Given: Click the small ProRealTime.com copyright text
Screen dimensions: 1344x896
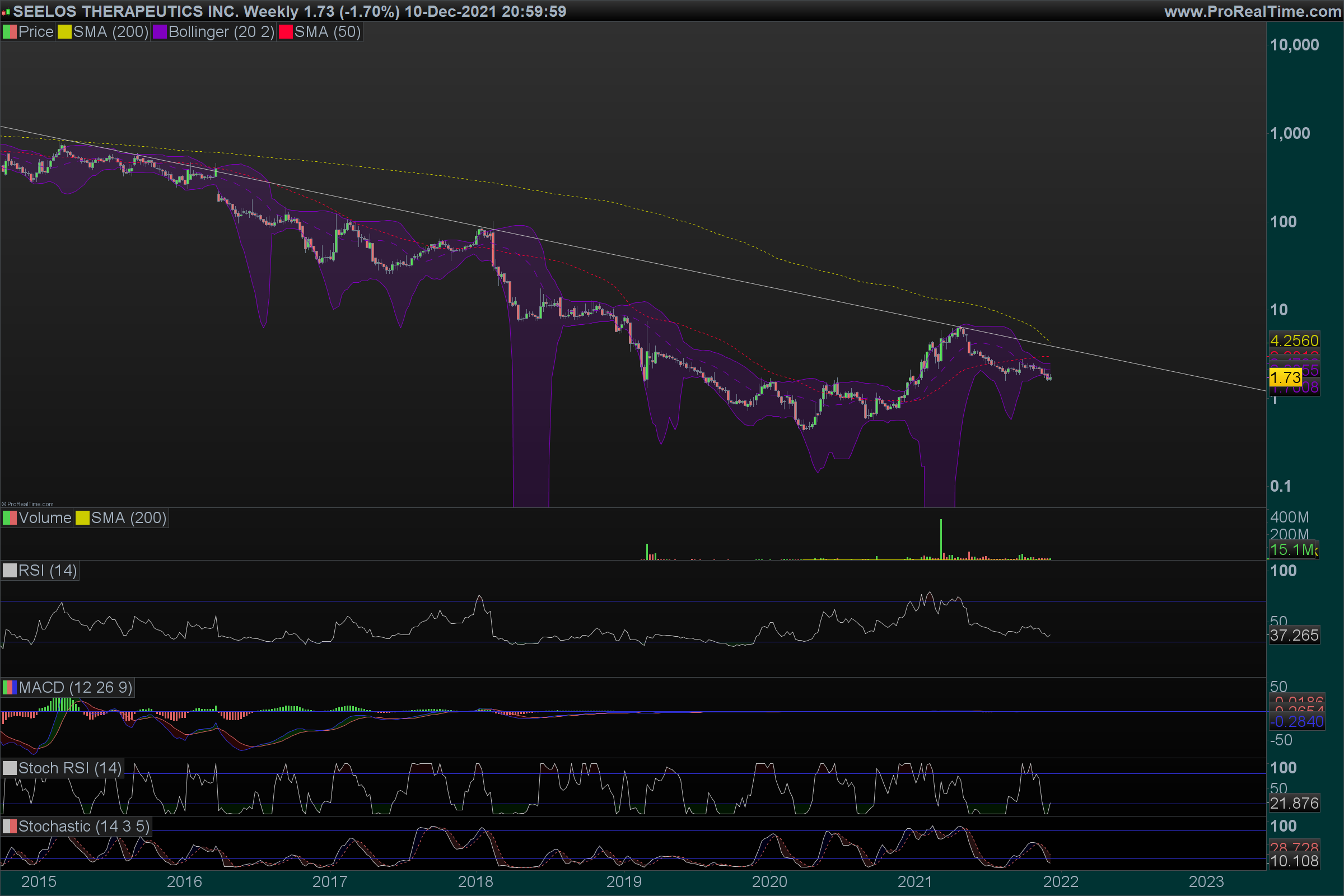Looking at the screenshot, I should point(29,504).
